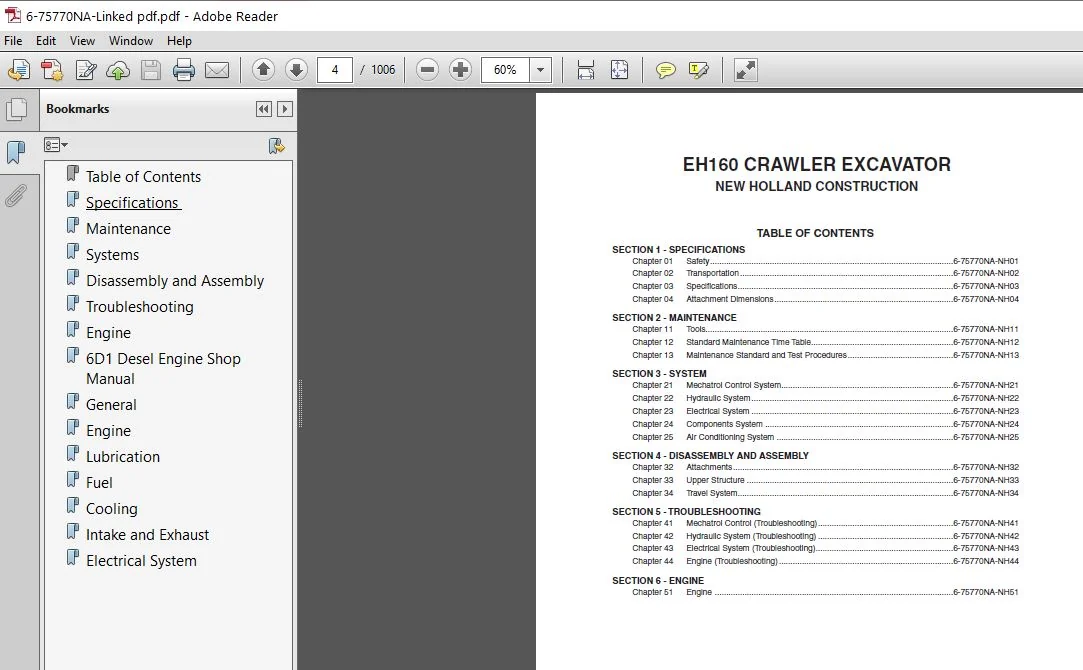Open the General bookmark
Viewport: 1083px width, 670px height.
click(111, 405)
